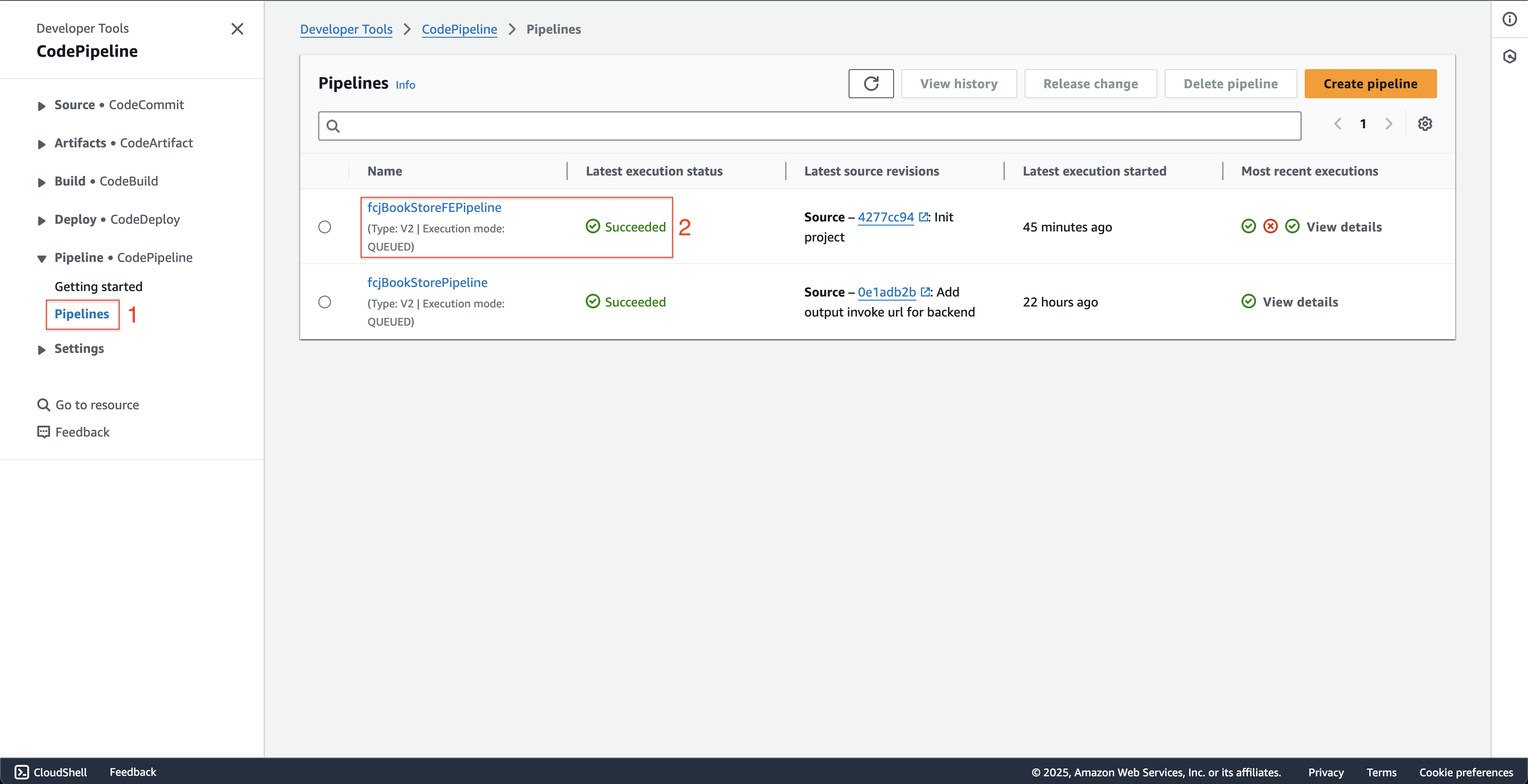The height and width of the screenshot is (784, 1528).
Task: Click Release change button
Action: (1090, 84)
